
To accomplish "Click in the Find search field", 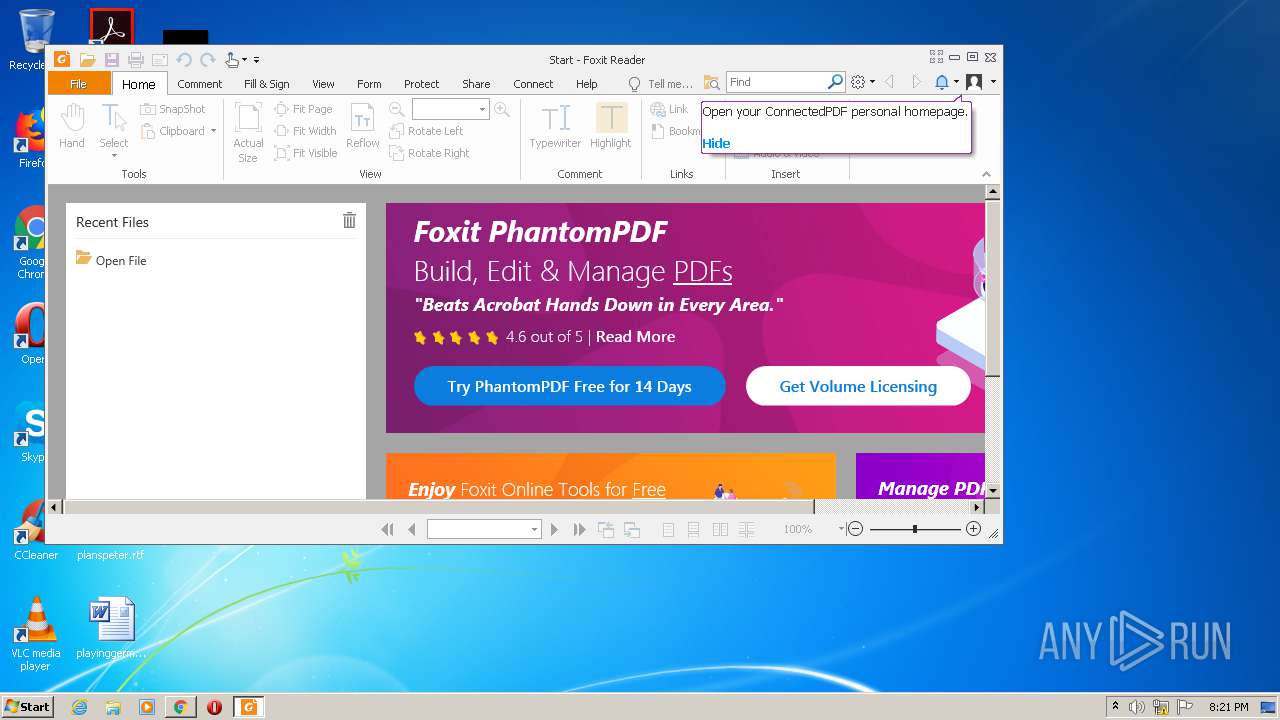I will pyautogui.click(x=776, y=82).
